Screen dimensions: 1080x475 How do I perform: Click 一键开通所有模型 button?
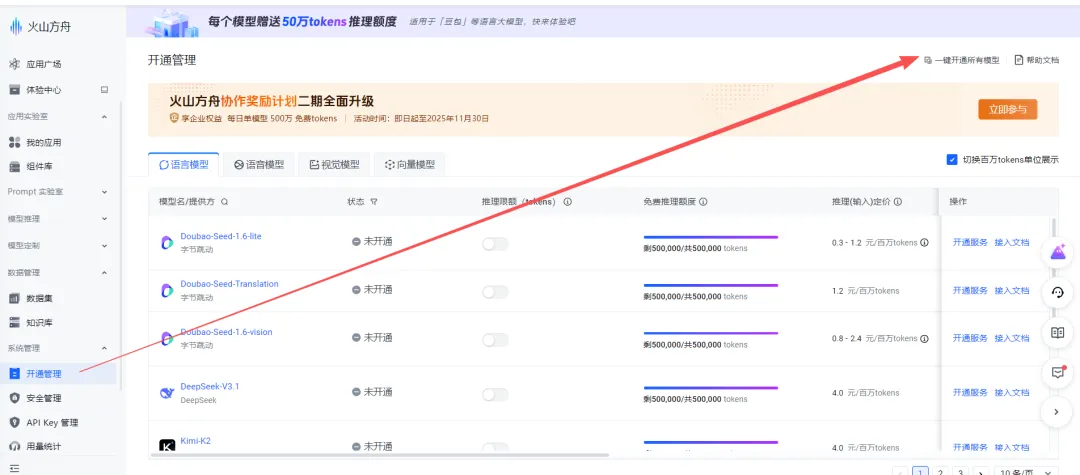pyautogui.click(x=962, y=61)
